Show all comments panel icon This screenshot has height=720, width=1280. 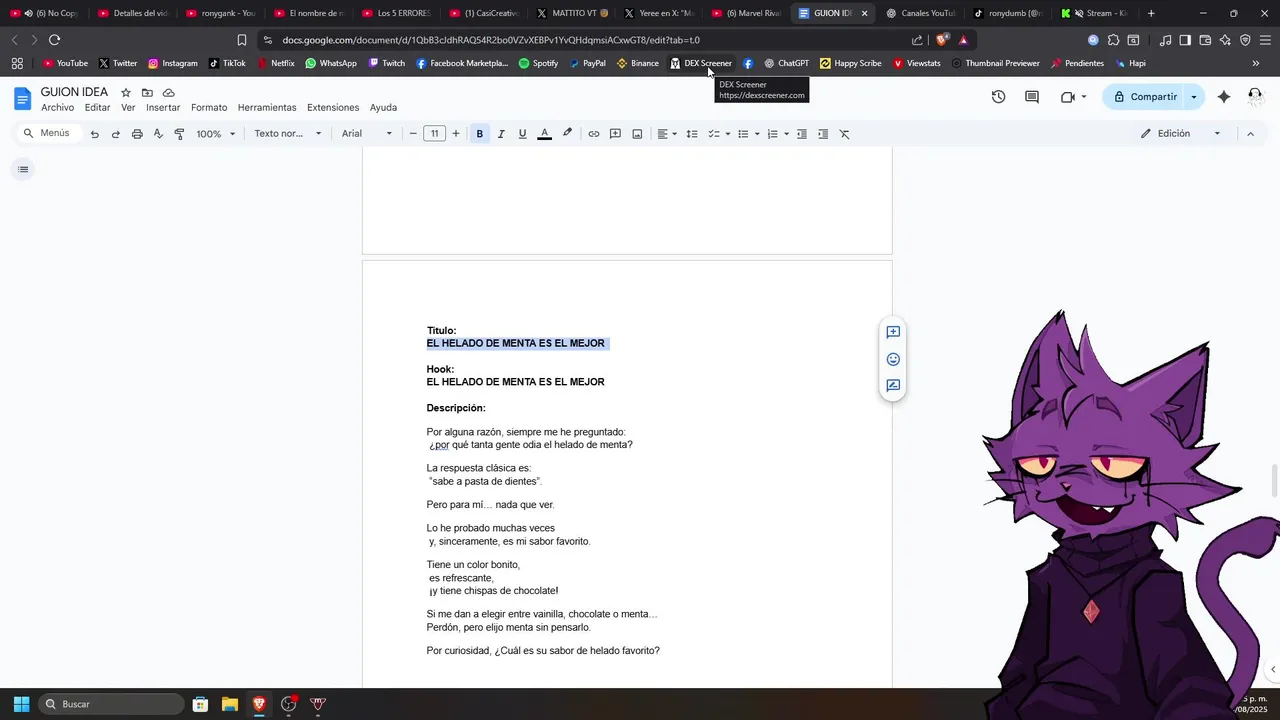point(1032,97)
